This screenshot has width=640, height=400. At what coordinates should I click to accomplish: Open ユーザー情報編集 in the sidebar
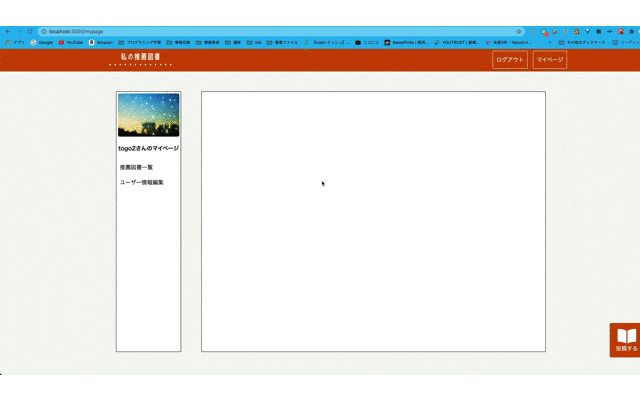tap(142, 182)
